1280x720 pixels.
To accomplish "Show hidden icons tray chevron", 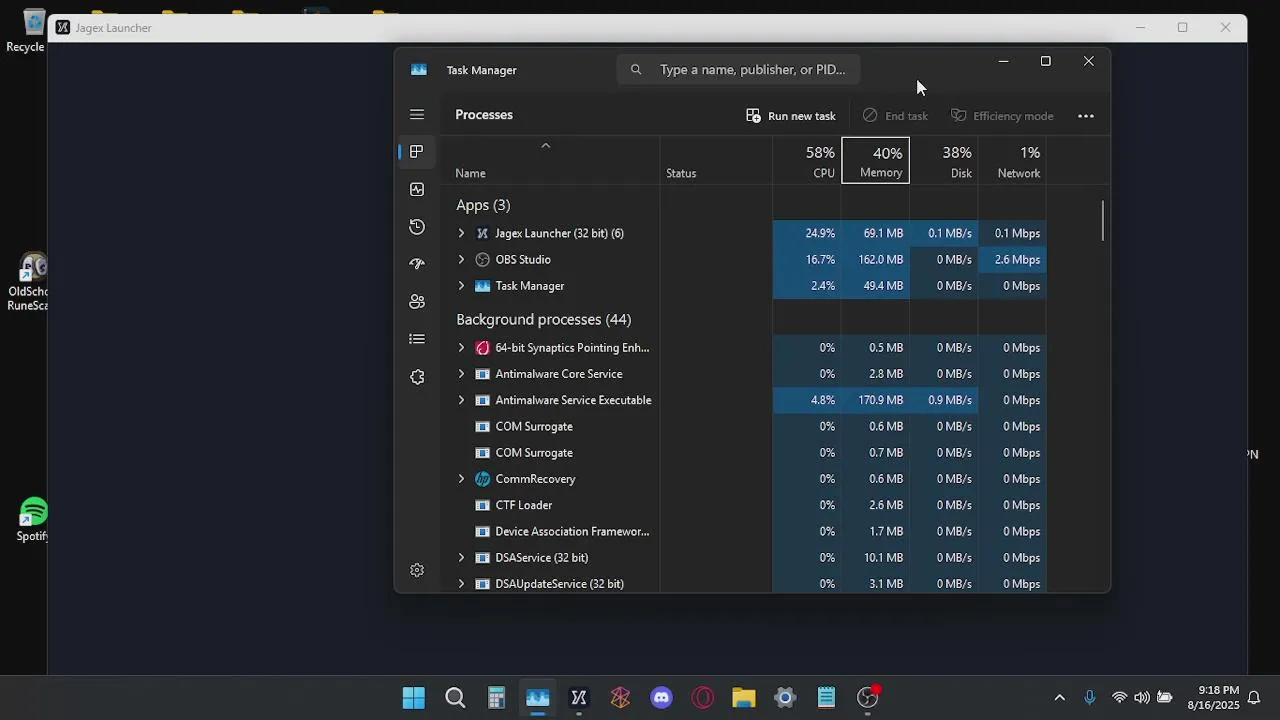I will click(1060, 698).
